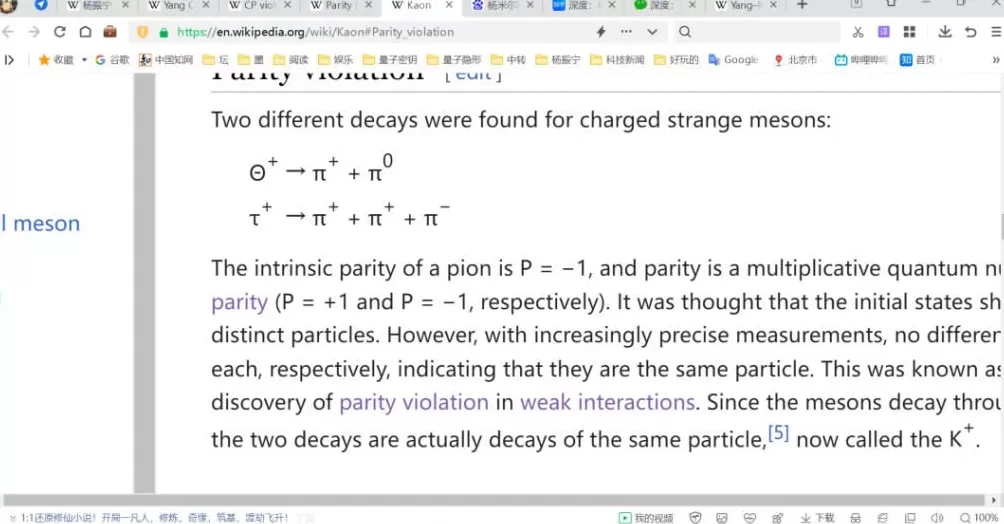Expand the 收藏 favorites dropdown arrow
Viewport: 1004px width, 524px height.
point(84,60)
